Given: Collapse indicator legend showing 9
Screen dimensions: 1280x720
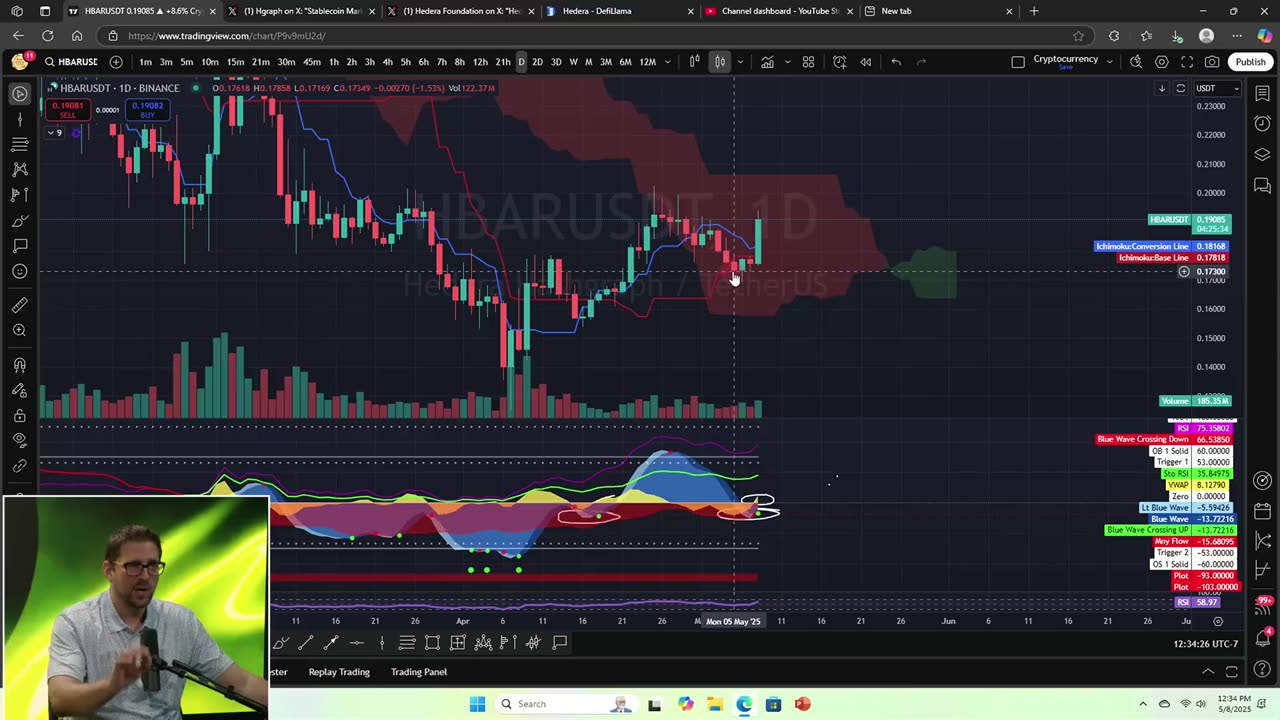Looking at the screenshot, I should point(55,133).
